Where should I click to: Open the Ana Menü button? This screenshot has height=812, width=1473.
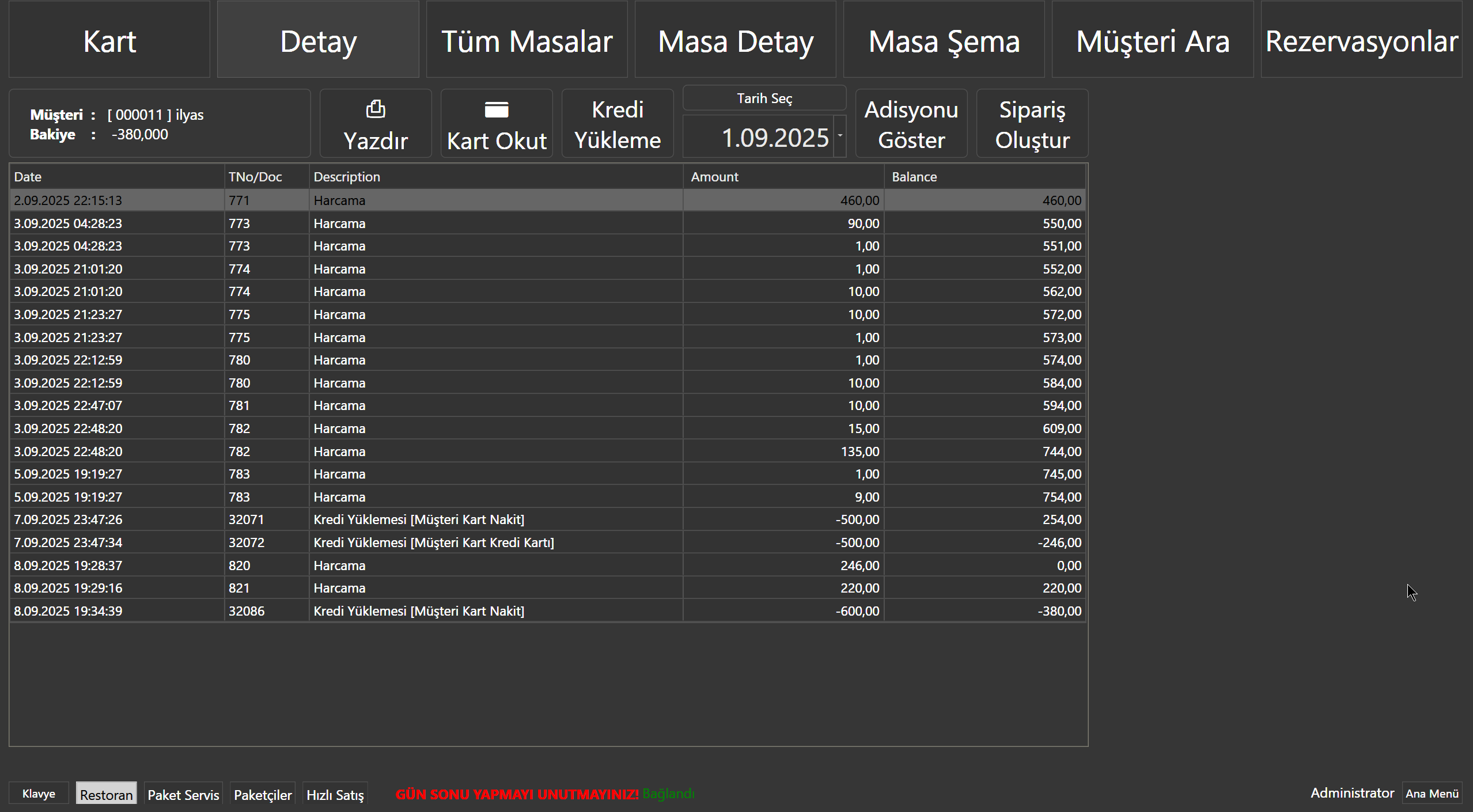[x=1432, y=794]
